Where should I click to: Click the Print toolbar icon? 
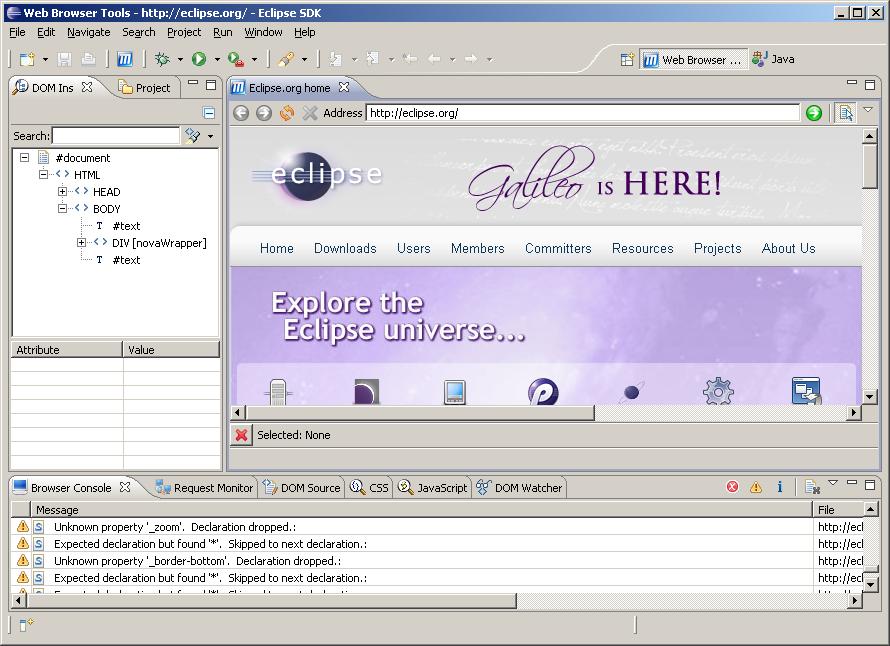88,59
